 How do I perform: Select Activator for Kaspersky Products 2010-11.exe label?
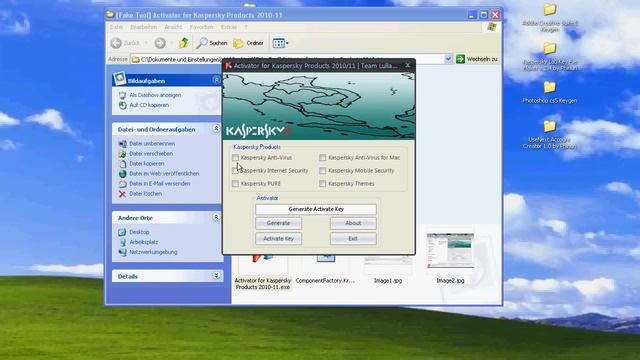click(x=263, y=284)
